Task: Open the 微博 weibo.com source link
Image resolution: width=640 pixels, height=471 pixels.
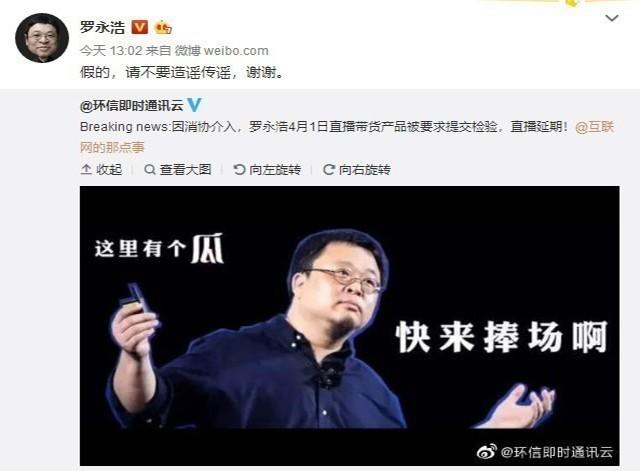Action: pyautogui.click(x=222, y=51)
